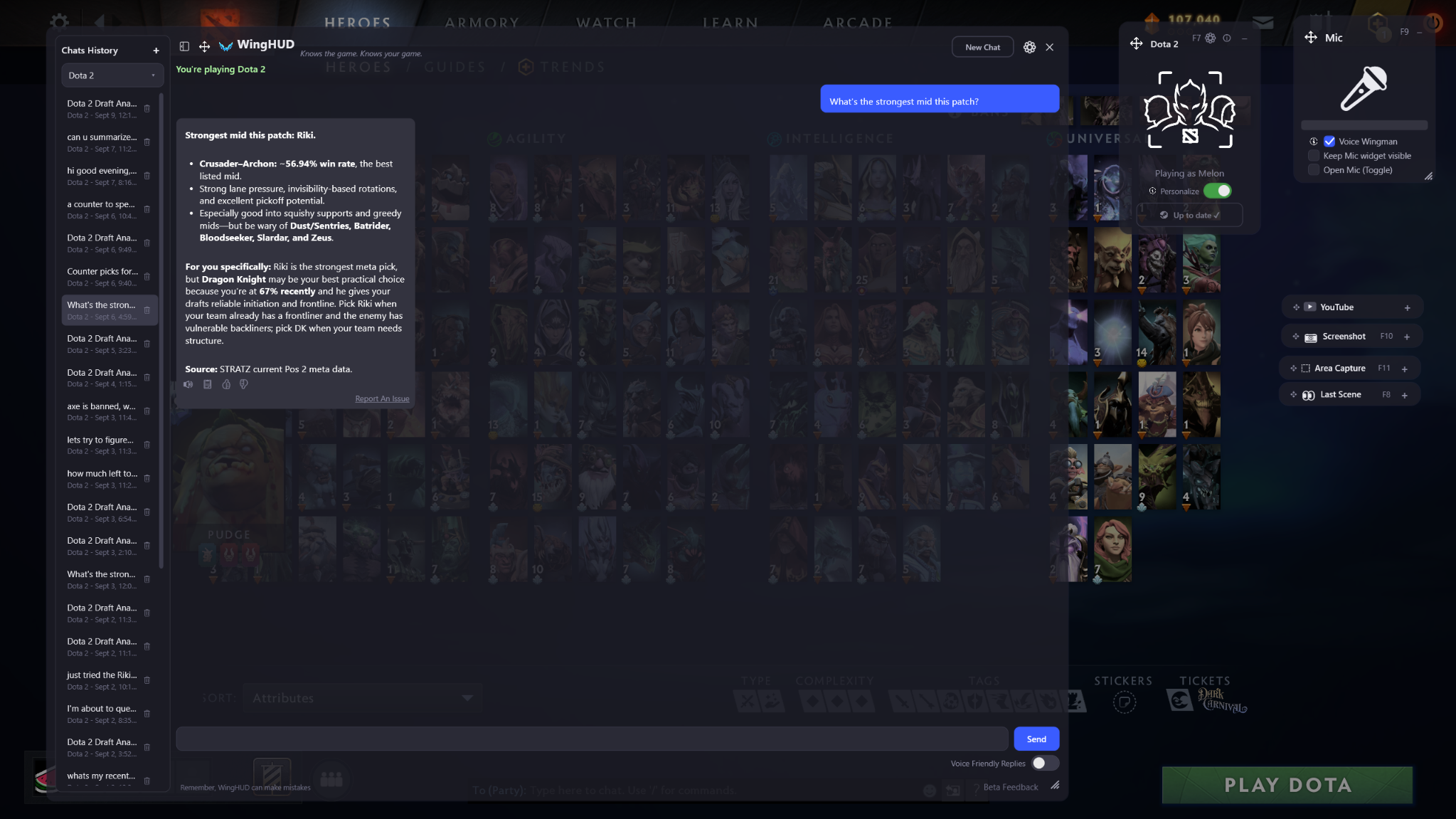This screenshot has width=1456, height=819.
Task: Click the Up to date status button
Action: pyautogui.click(x=1189, y=215)
